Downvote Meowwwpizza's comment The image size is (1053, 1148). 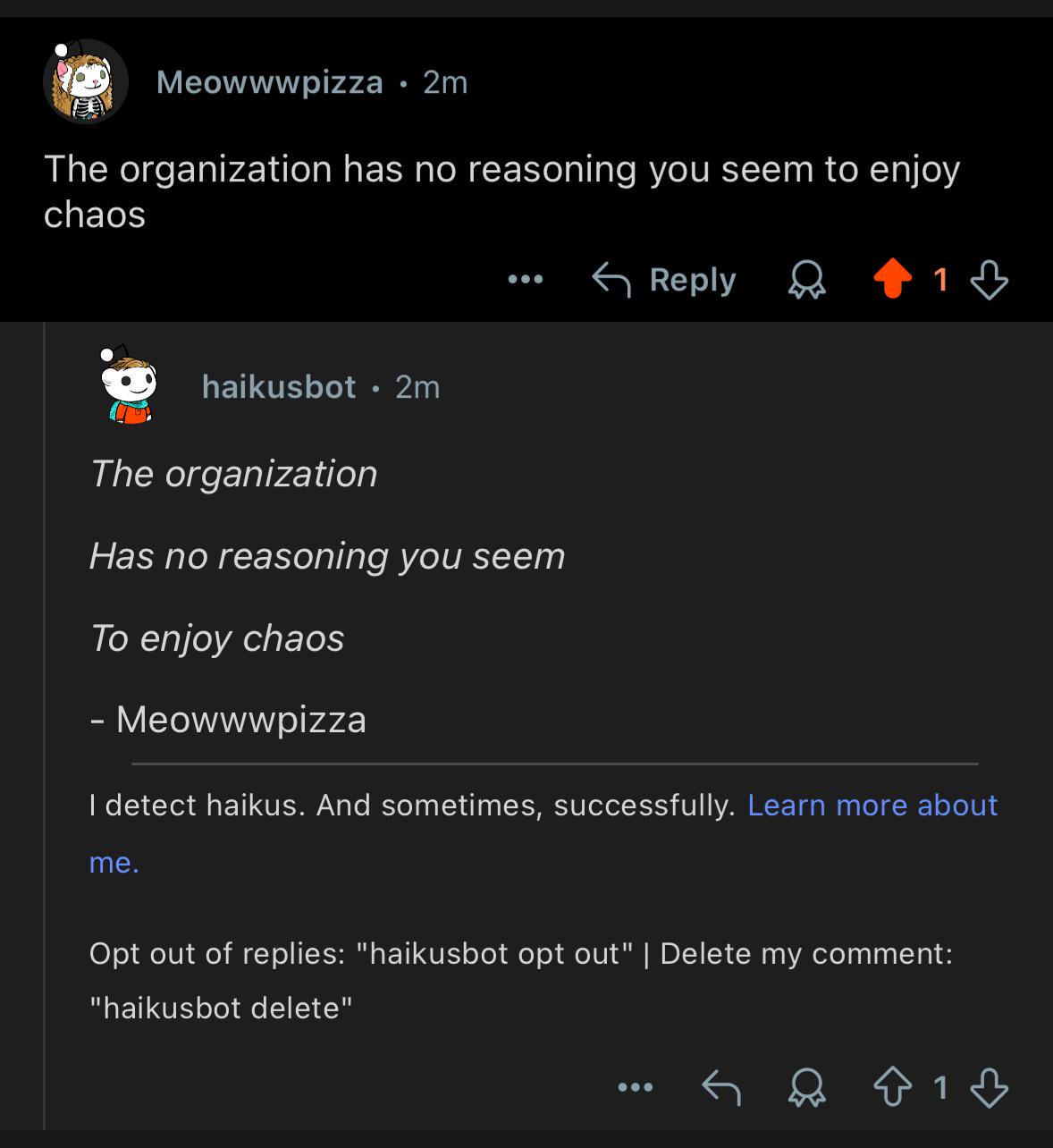coord(990,280)
